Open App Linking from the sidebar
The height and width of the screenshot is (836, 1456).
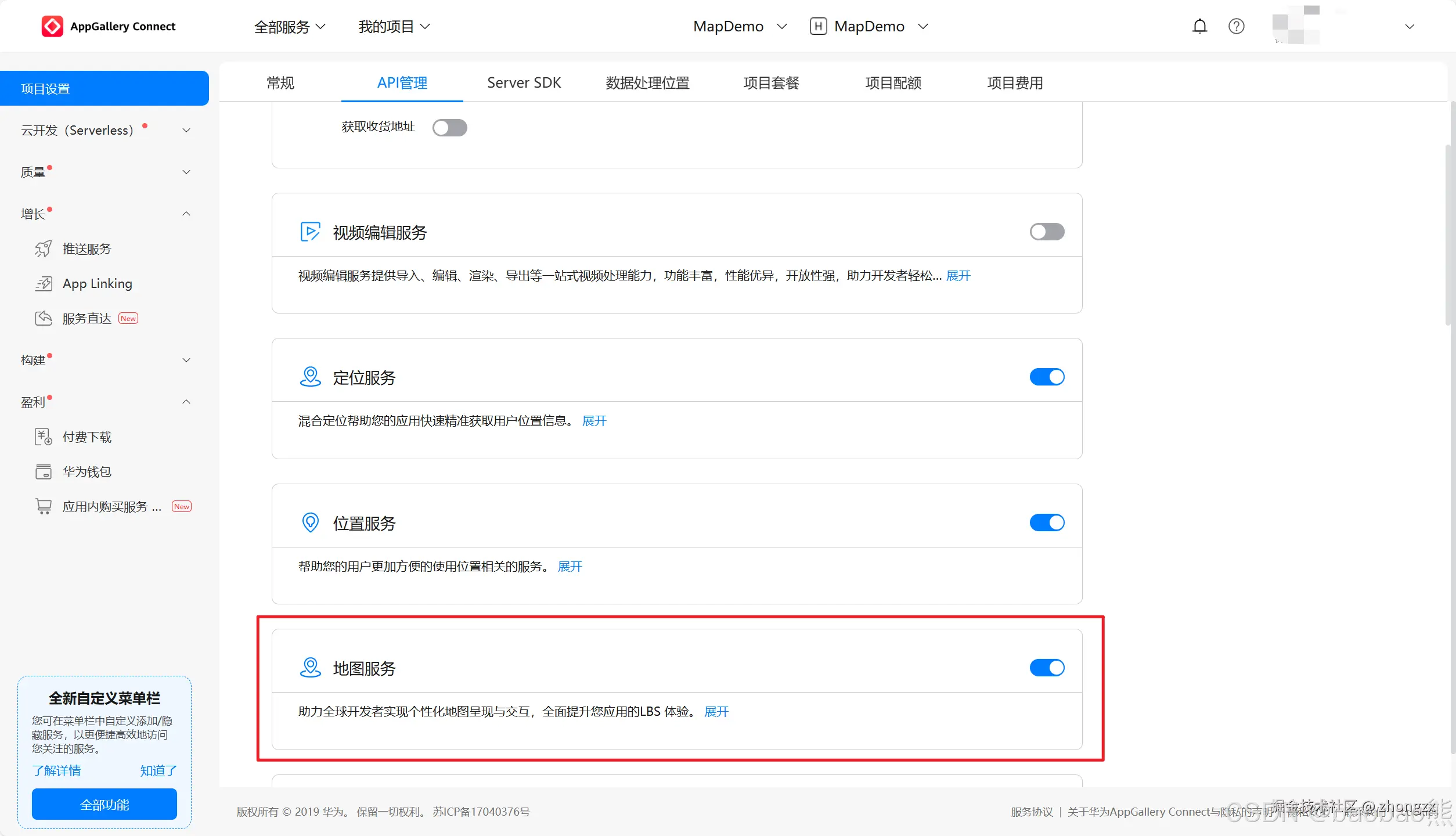click(98, 283)
